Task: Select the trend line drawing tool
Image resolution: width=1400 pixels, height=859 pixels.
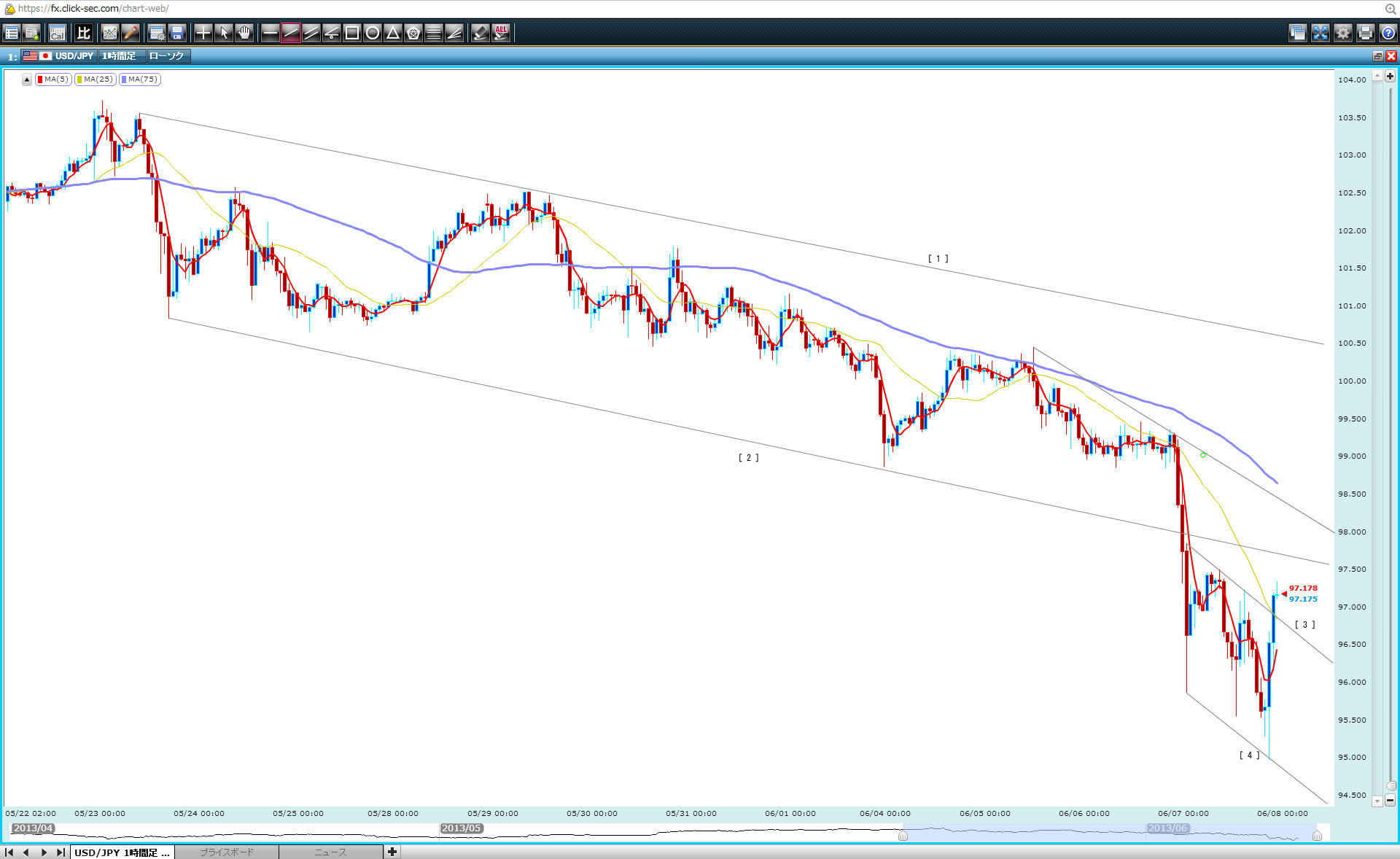Action: tap(291, 33)
